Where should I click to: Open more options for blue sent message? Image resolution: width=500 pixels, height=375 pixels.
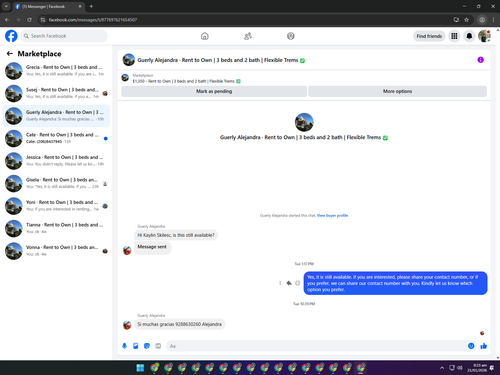280,283
